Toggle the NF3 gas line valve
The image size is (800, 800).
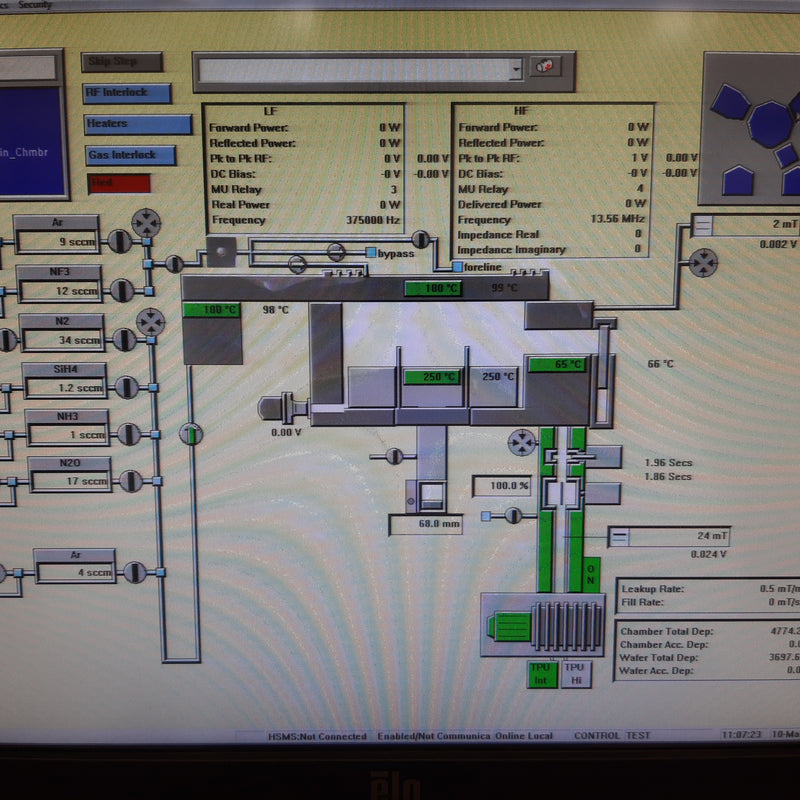click(x=121, y=291)
